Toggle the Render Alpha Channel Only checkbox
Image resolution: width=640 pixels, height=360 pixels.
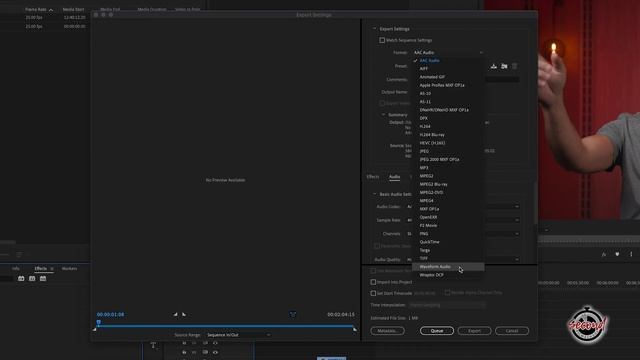[x=447, y=292]
